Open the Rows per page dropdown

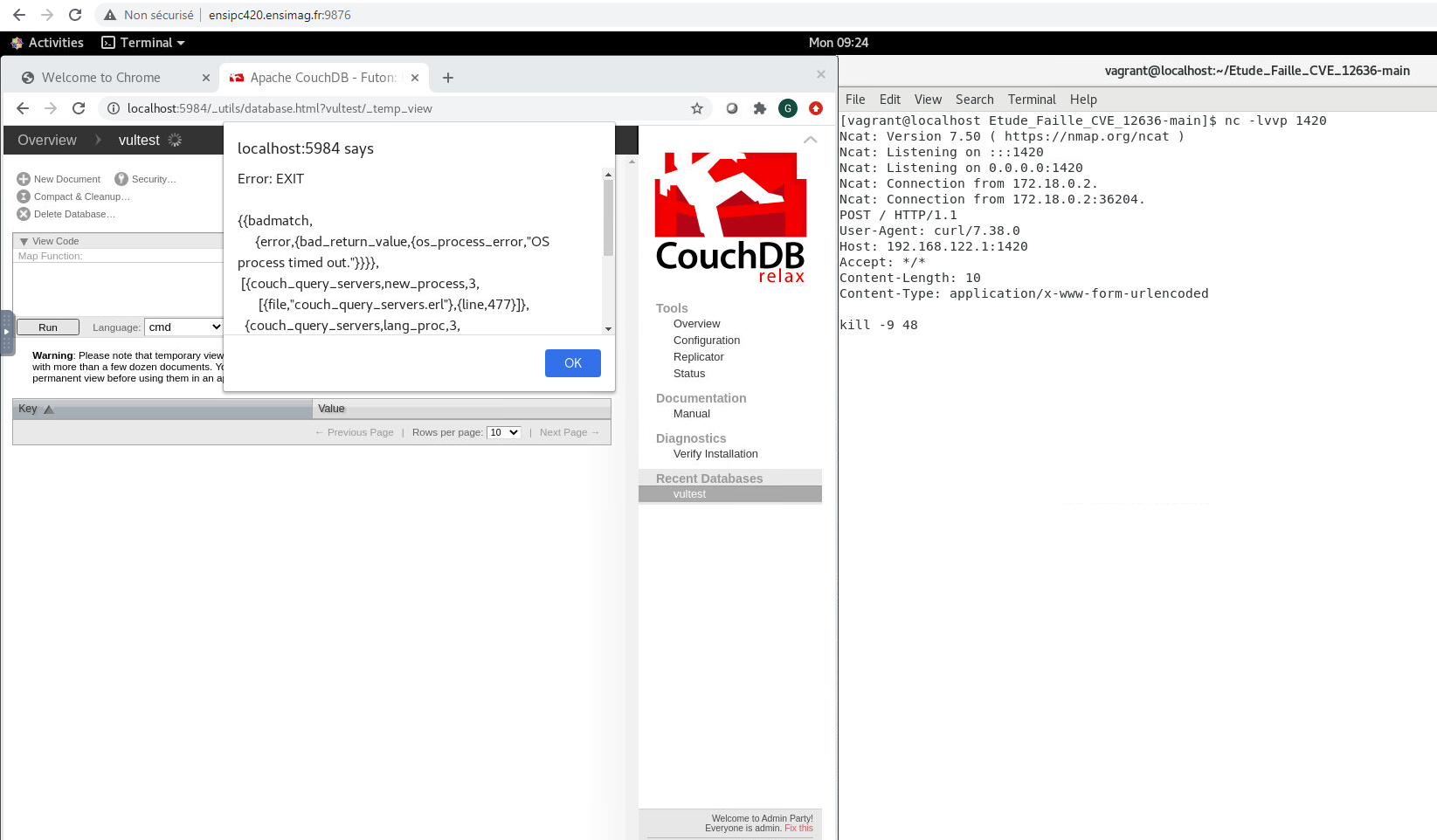tap(504, 432)
